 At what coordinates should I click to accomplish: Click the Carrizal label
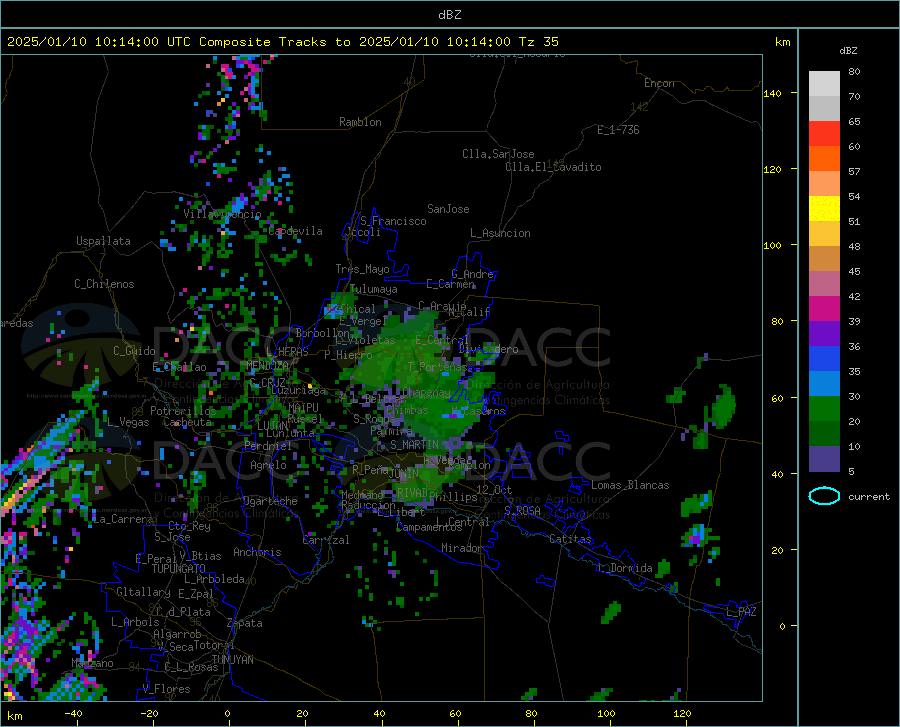326,540
